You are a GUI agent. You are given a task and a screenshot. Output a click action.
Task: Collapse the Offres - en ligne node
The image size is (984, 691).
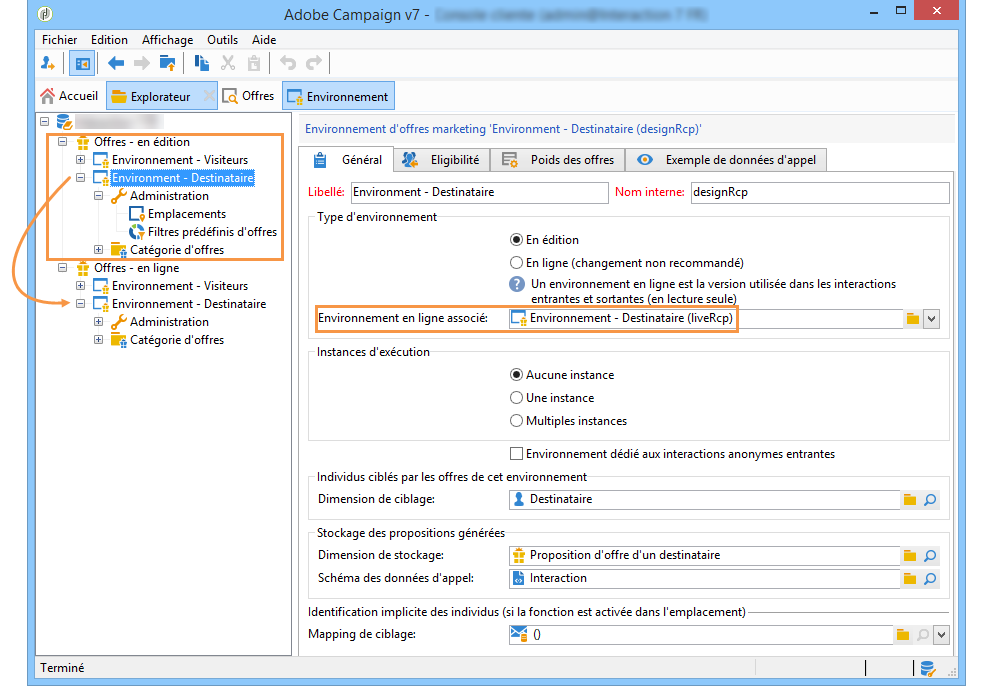coord(63,268)
